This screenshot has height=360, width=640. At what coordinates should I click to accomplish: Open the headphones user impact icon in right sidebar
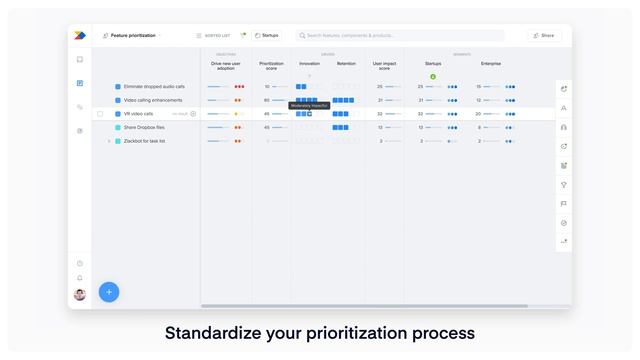564,127
